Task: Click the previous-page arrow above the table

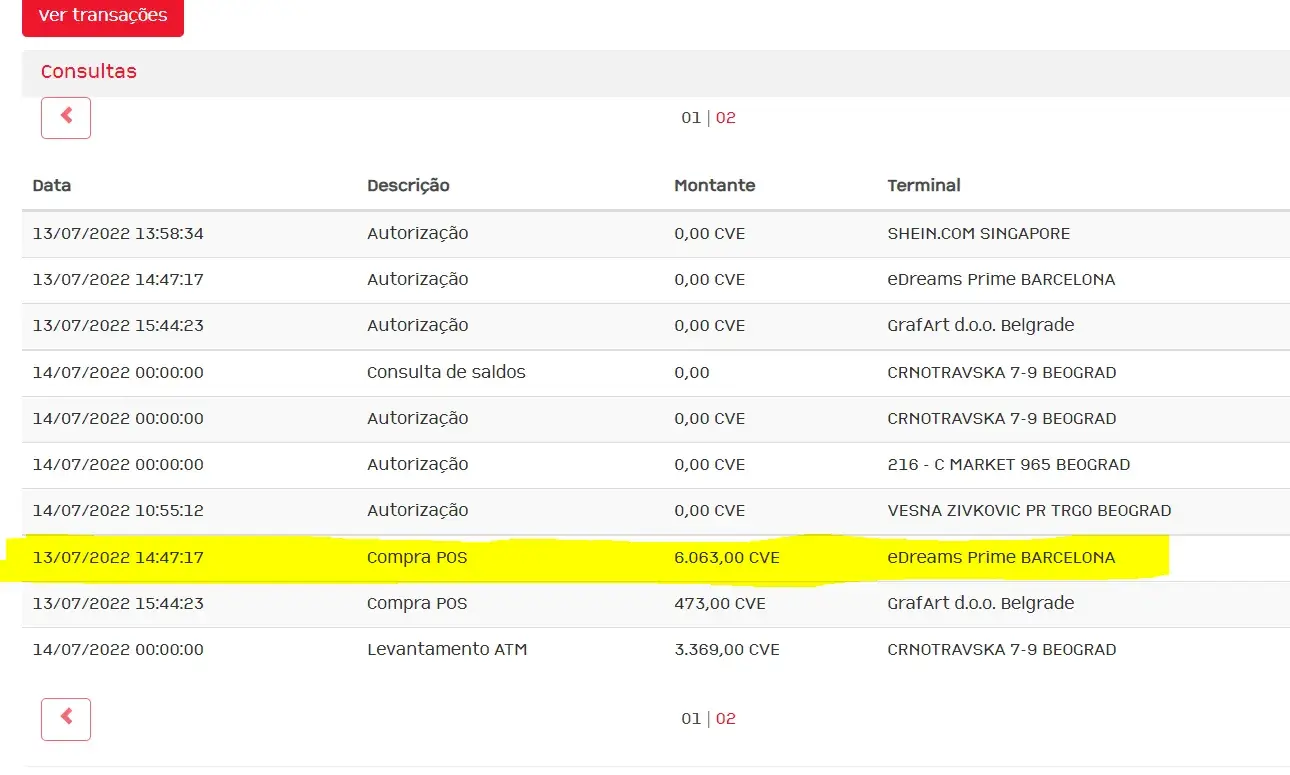Action: click(66, 118)
